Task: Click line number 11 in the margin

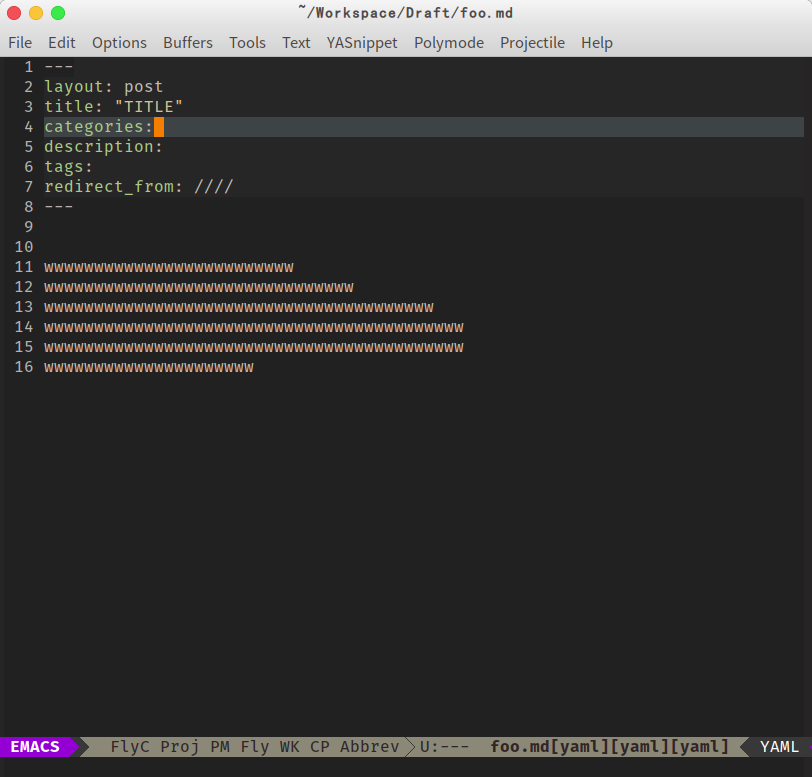Action: click(x=24, y=267)
